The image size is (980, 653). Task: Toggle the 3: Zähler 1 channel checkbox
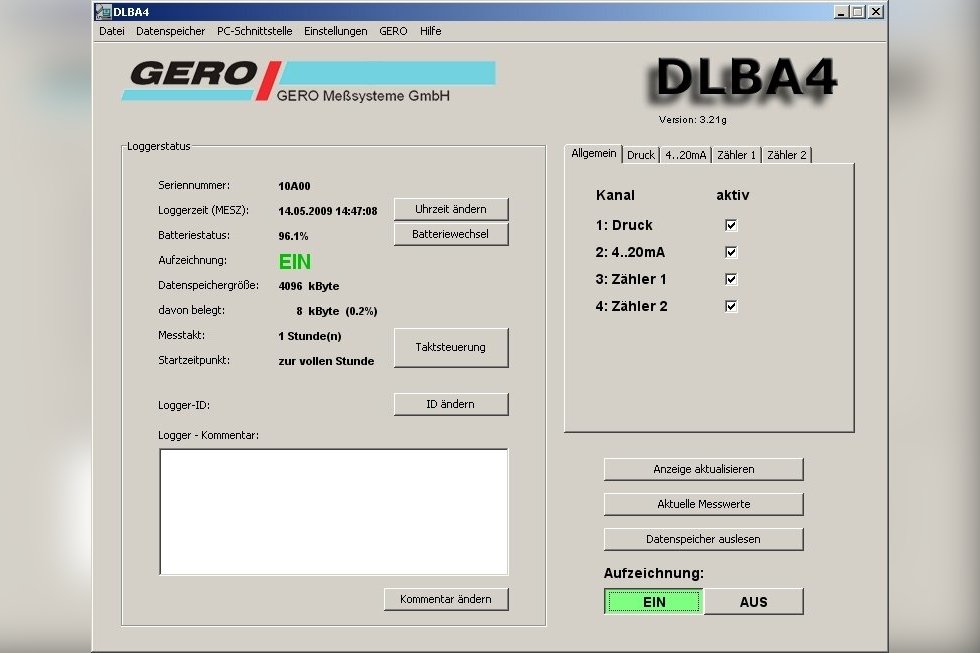(731, 279)
